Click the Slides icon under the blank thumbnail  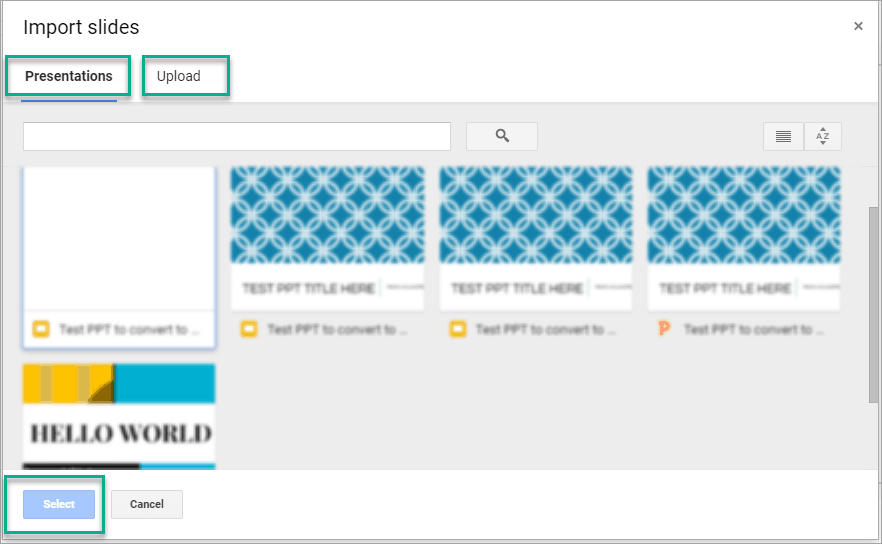(x=41, y=329)
